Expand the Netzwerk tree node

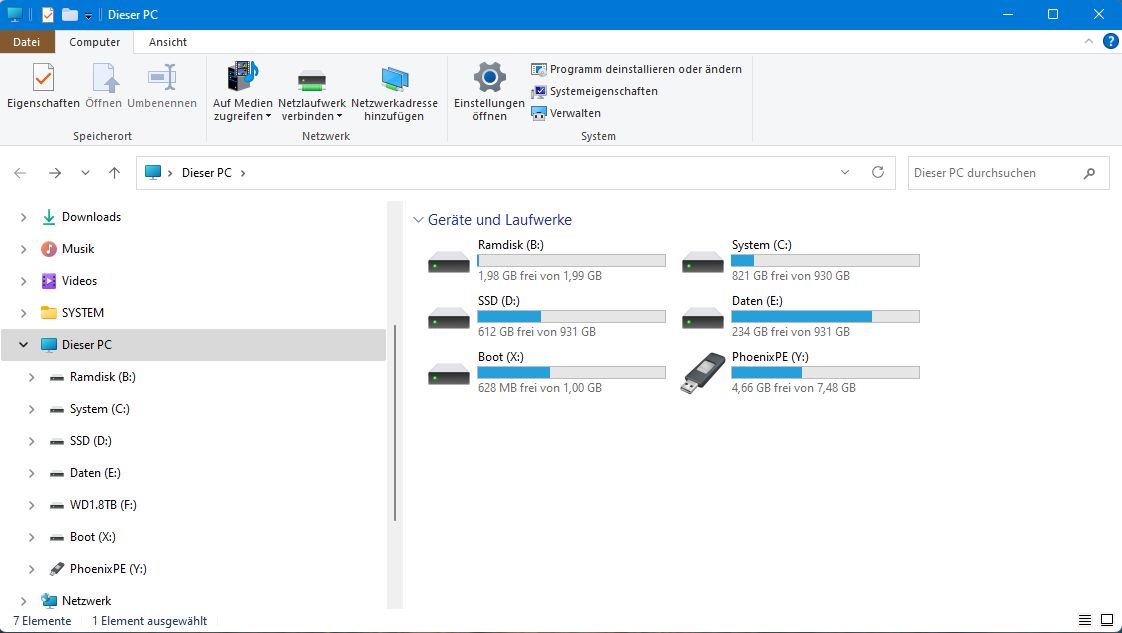(x=23, y=601)
